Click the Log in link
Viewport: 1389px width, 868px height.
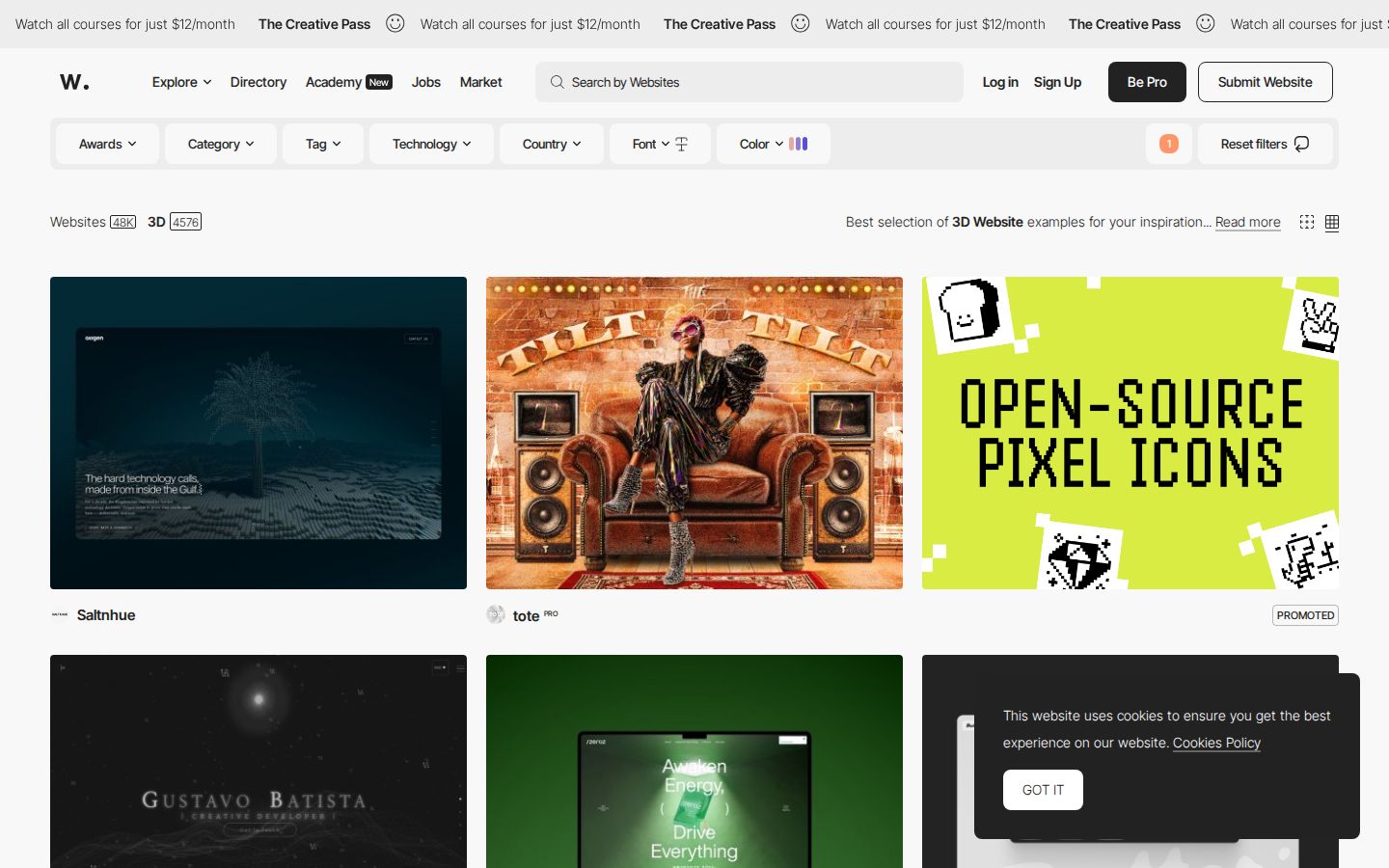[x=1000, y=82]
